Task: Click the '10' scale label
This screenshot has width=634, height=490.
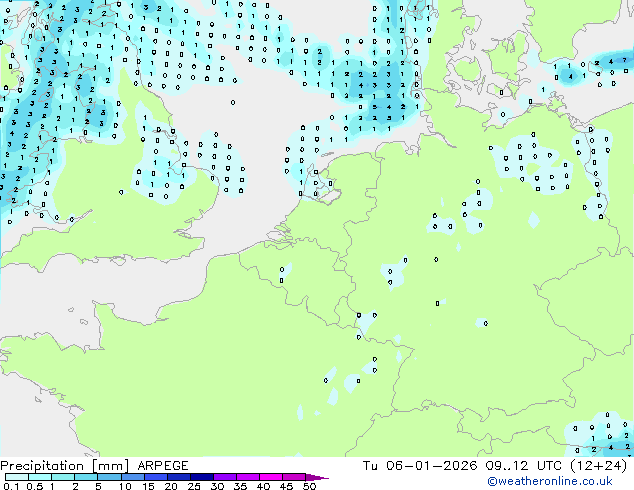Action: 125,486
